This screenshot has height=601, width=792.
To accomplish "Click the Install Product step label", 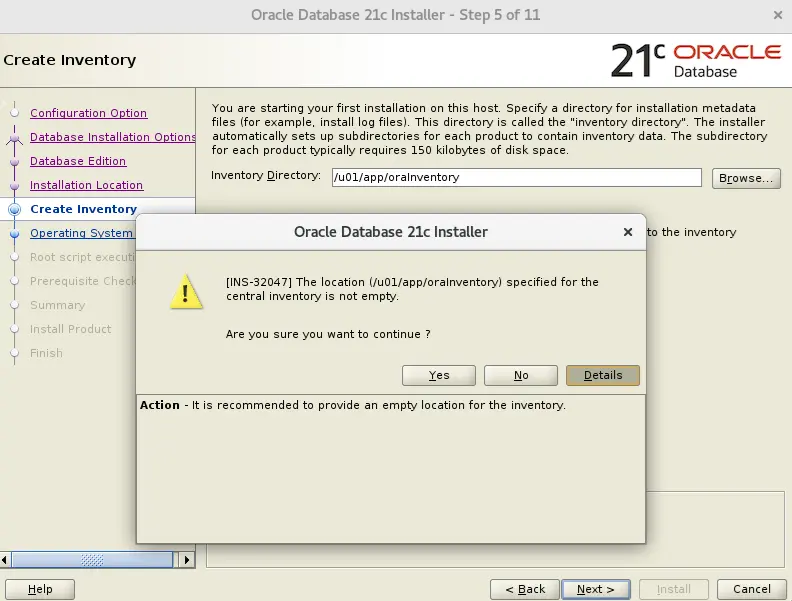I will (70, 329).
